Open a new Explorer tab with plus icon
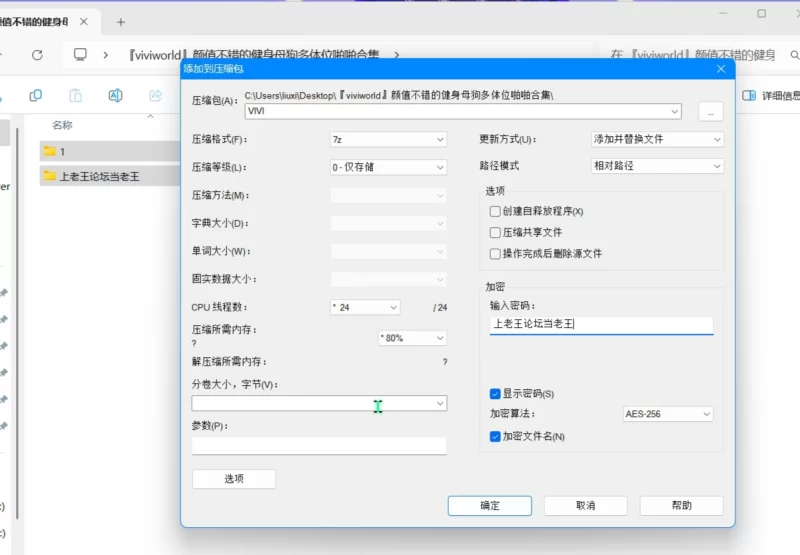 (x=121, y=22)
